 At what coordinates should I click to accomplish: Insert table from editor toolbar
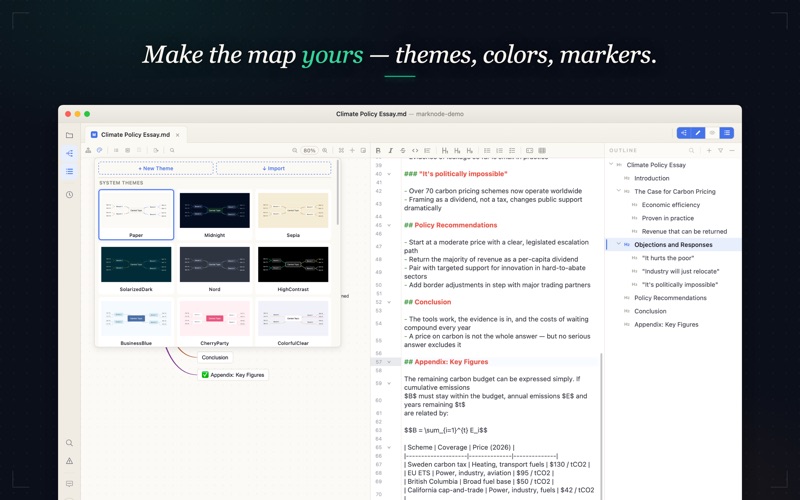coord(542,151)
